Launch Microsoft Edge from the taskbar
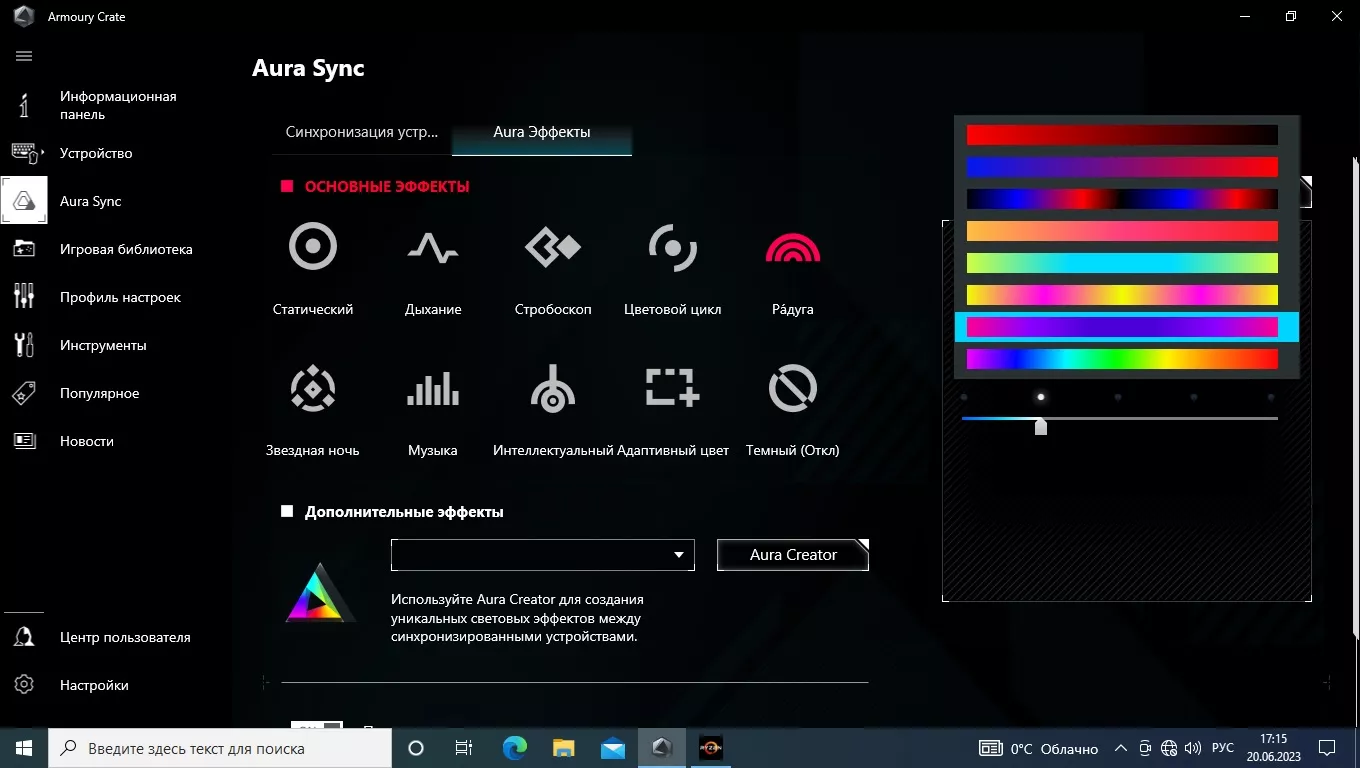This screenshot has width=1360, height=768. coord(515,748)
